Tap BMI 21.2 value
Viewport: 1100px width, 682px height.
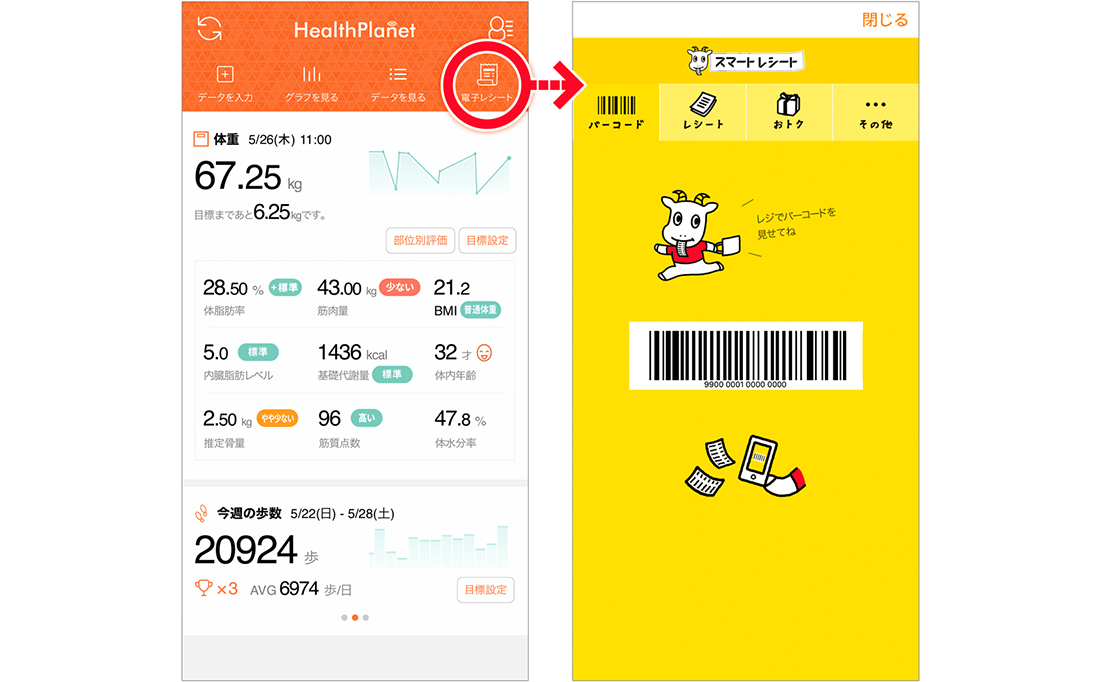click(x=452, y=288)
